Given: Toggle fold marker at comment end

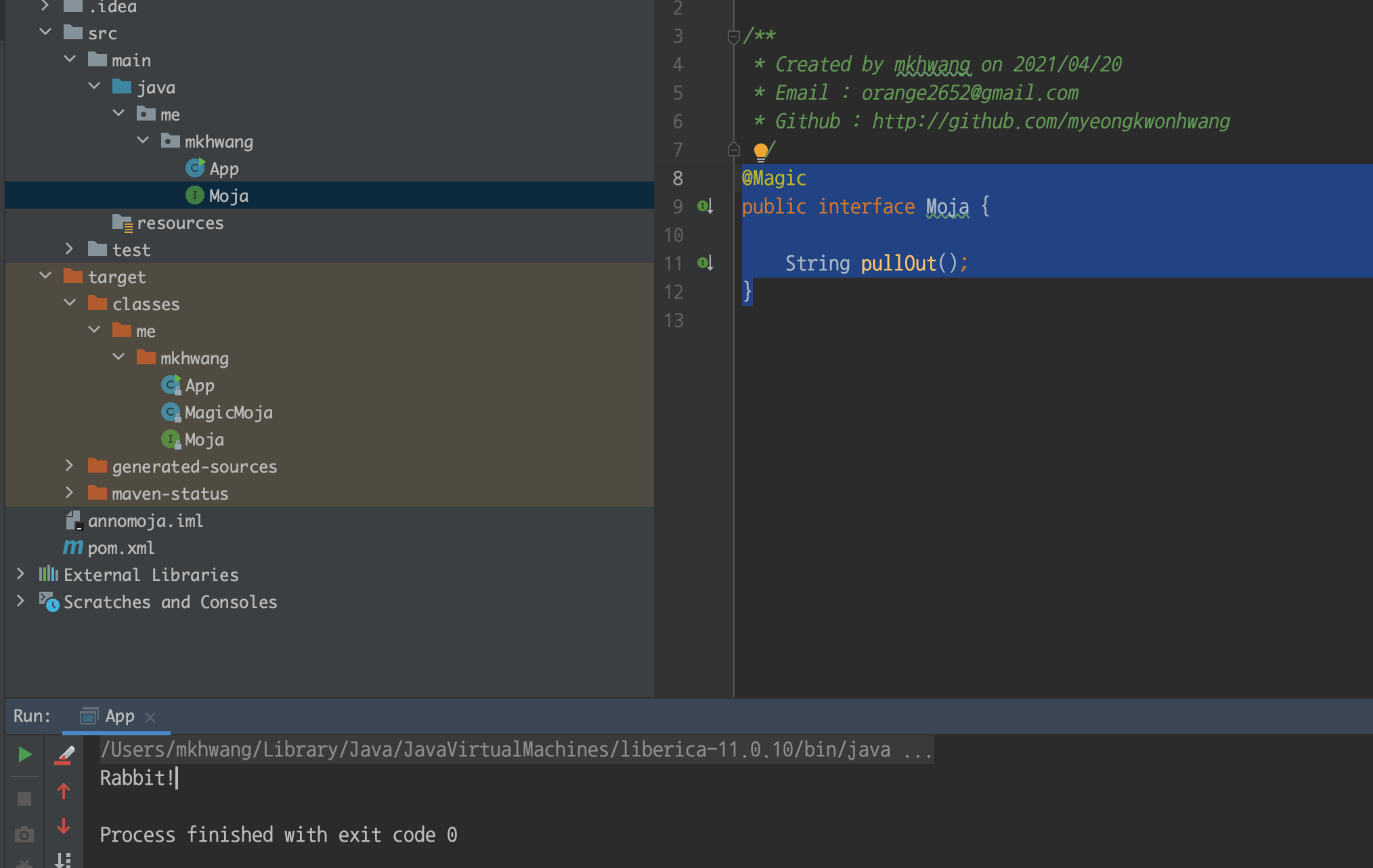Looking at the screenshot, I should pos(733,150).
